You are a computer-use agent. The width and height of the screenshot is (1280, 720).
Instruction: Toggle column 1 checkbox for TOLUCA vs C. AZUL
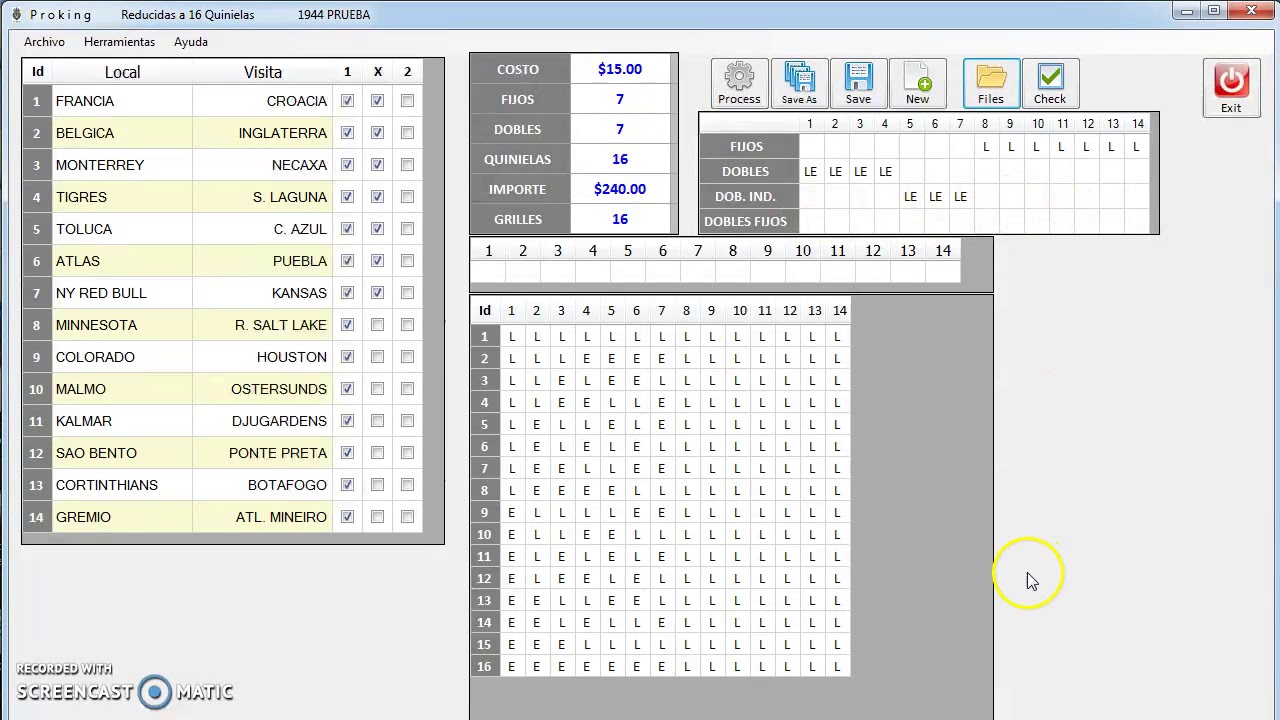[347, 229]
